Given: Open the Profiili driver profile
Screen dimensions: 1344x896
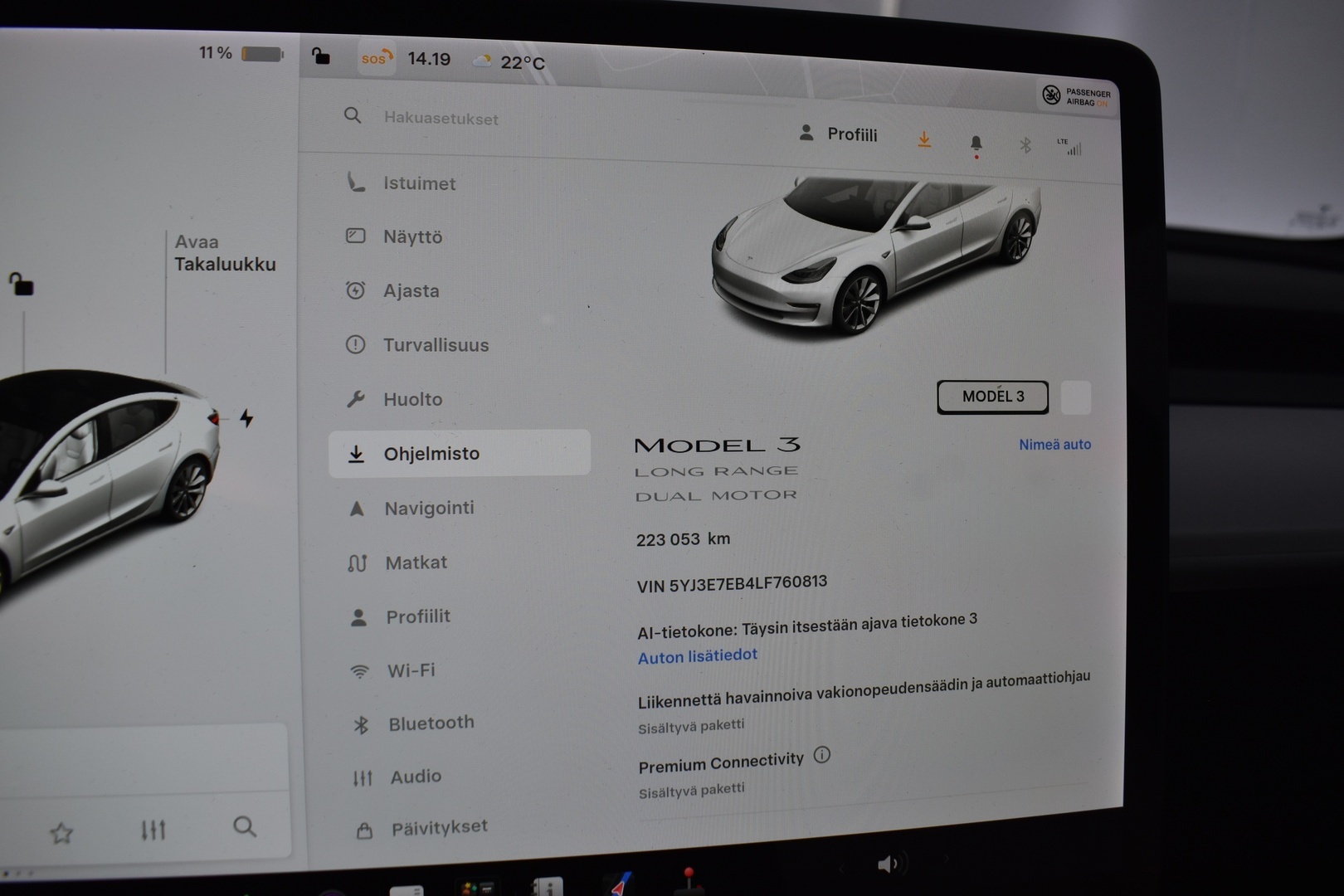Looking at the screenshot, I should point(838,134).
